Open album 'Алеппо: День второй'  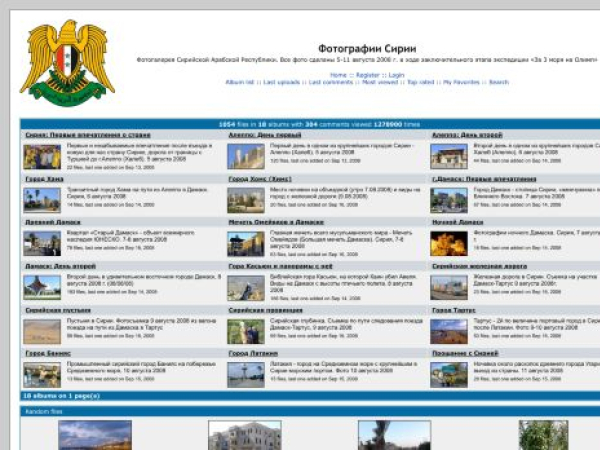coord(467,135)
